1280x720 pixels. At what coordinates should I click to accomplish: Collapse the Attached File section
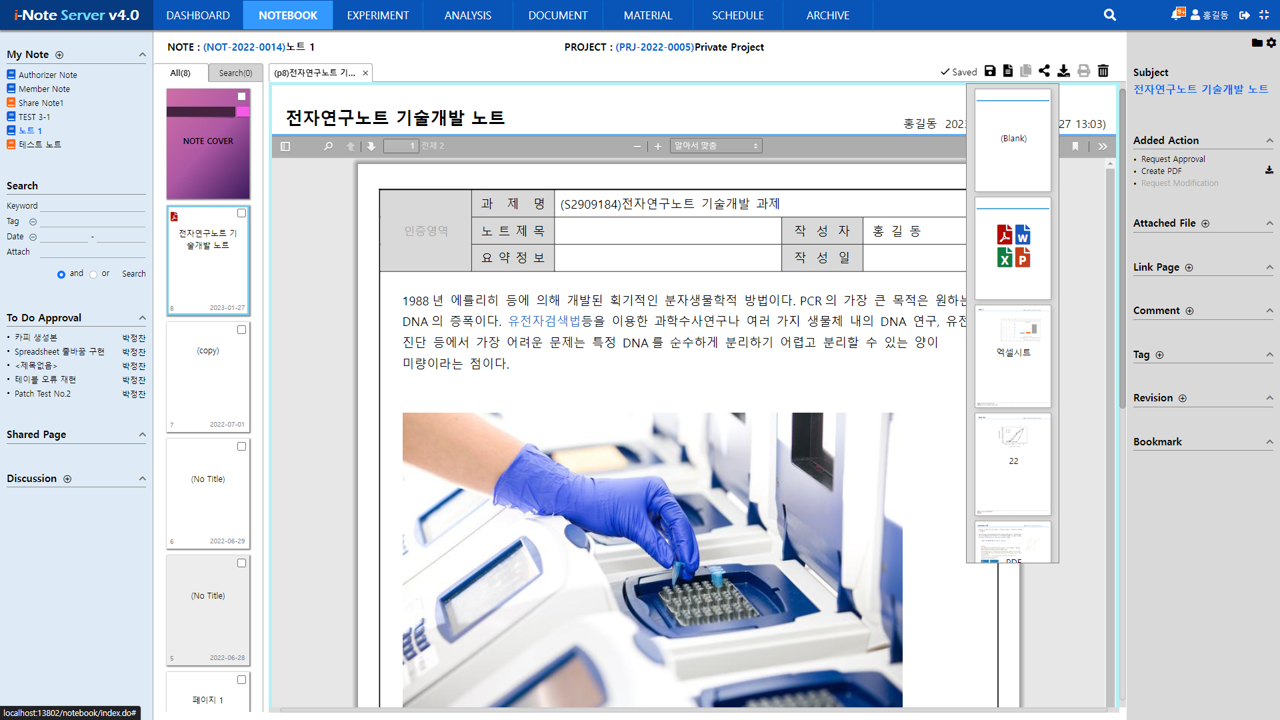pos(1270,224)
